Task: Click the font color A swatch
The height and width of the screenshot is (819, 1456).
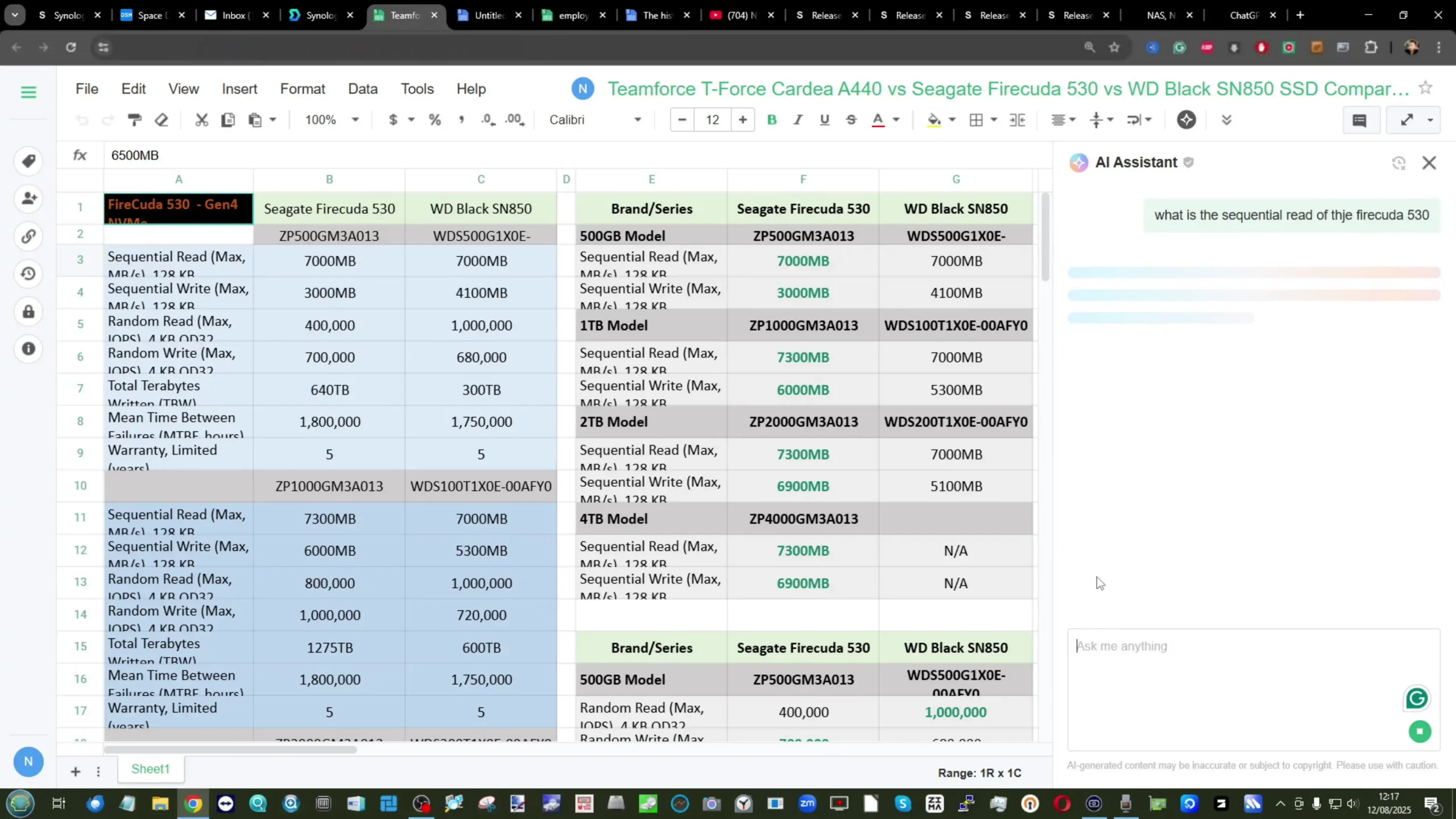Action: click(x=878, y=120)
